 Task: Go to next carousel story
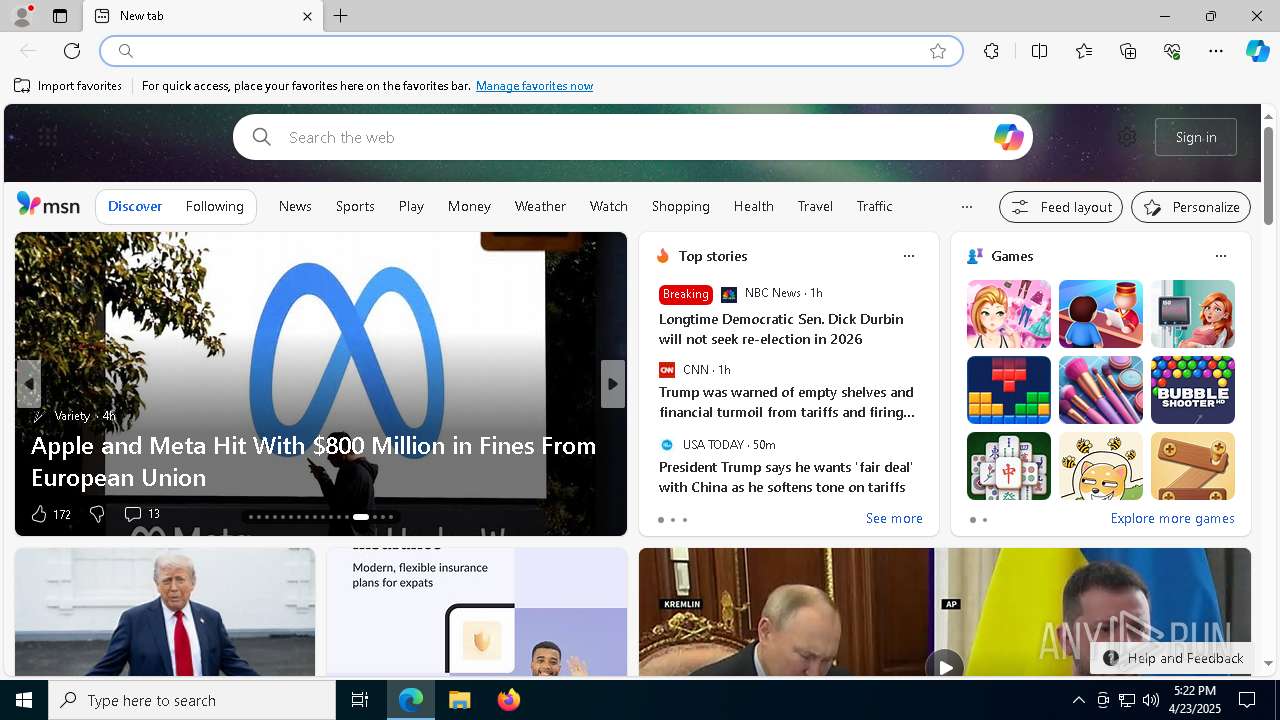(x=613, y=384)
